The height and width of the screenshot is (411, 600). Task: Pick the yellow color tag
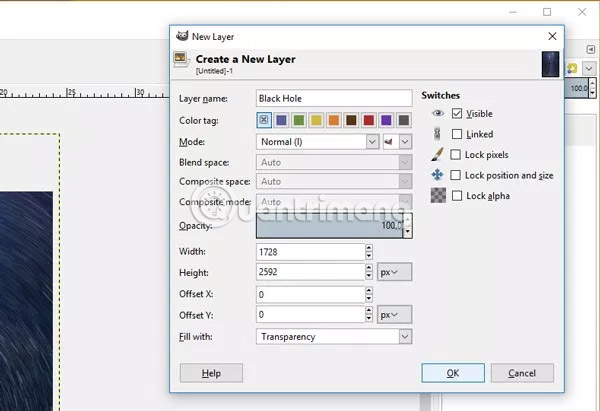point(316,120)
